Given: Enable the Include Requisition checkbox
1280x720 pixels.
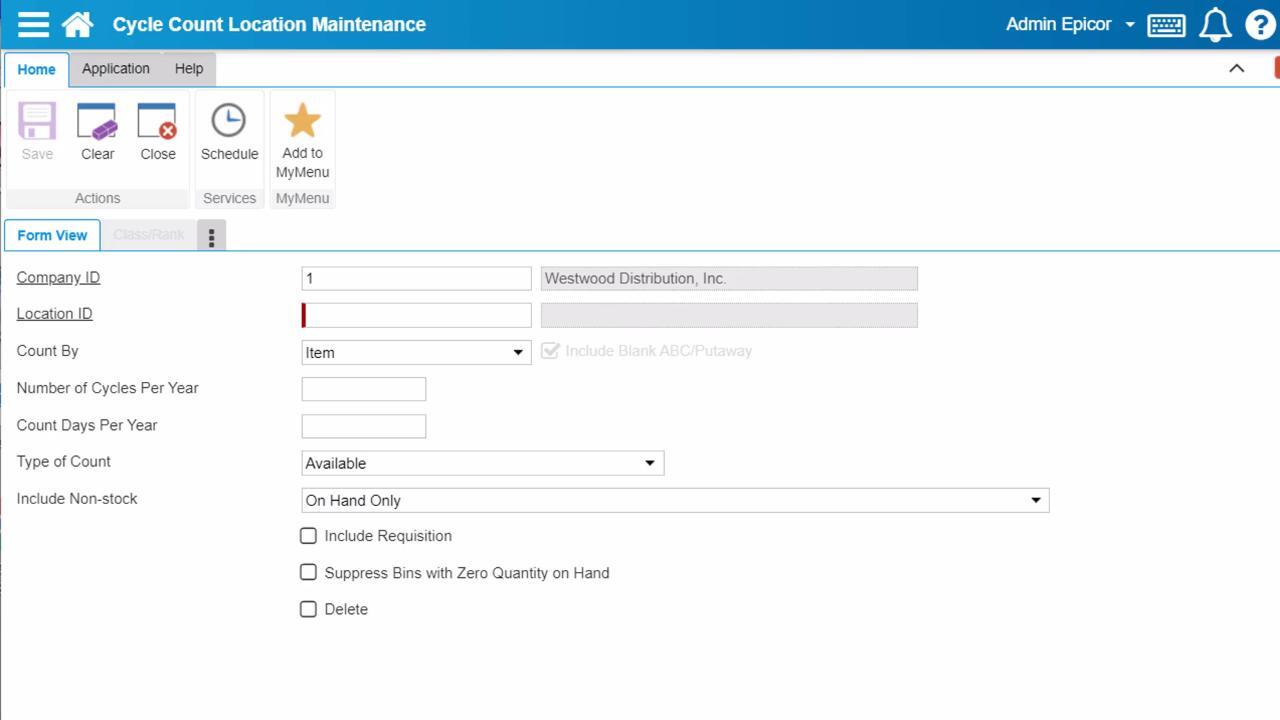Looking at the screenshot, I should (x=308, y=535).
